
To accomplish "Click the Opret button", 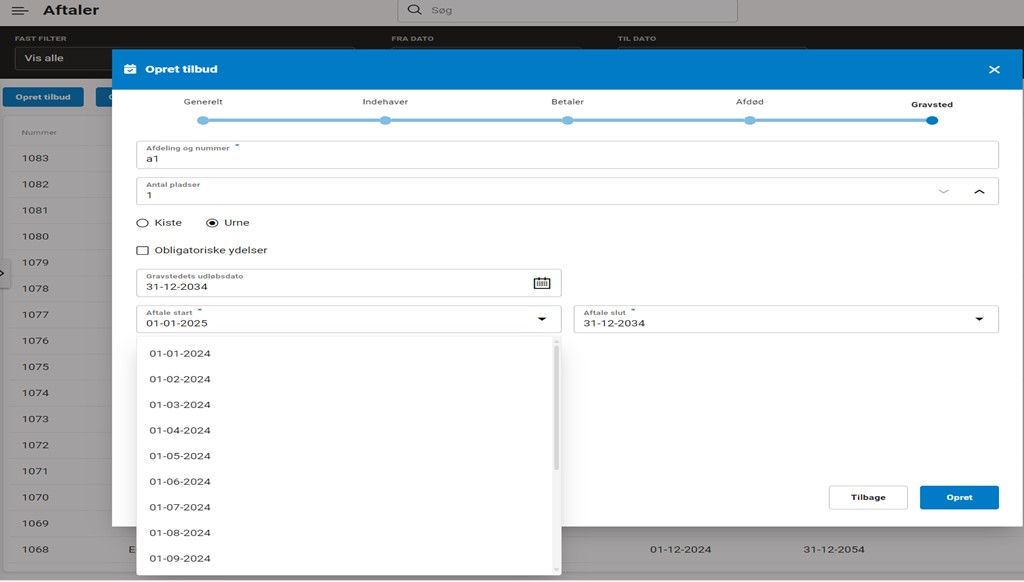I will pyautogui.click(x=959, y=498).
